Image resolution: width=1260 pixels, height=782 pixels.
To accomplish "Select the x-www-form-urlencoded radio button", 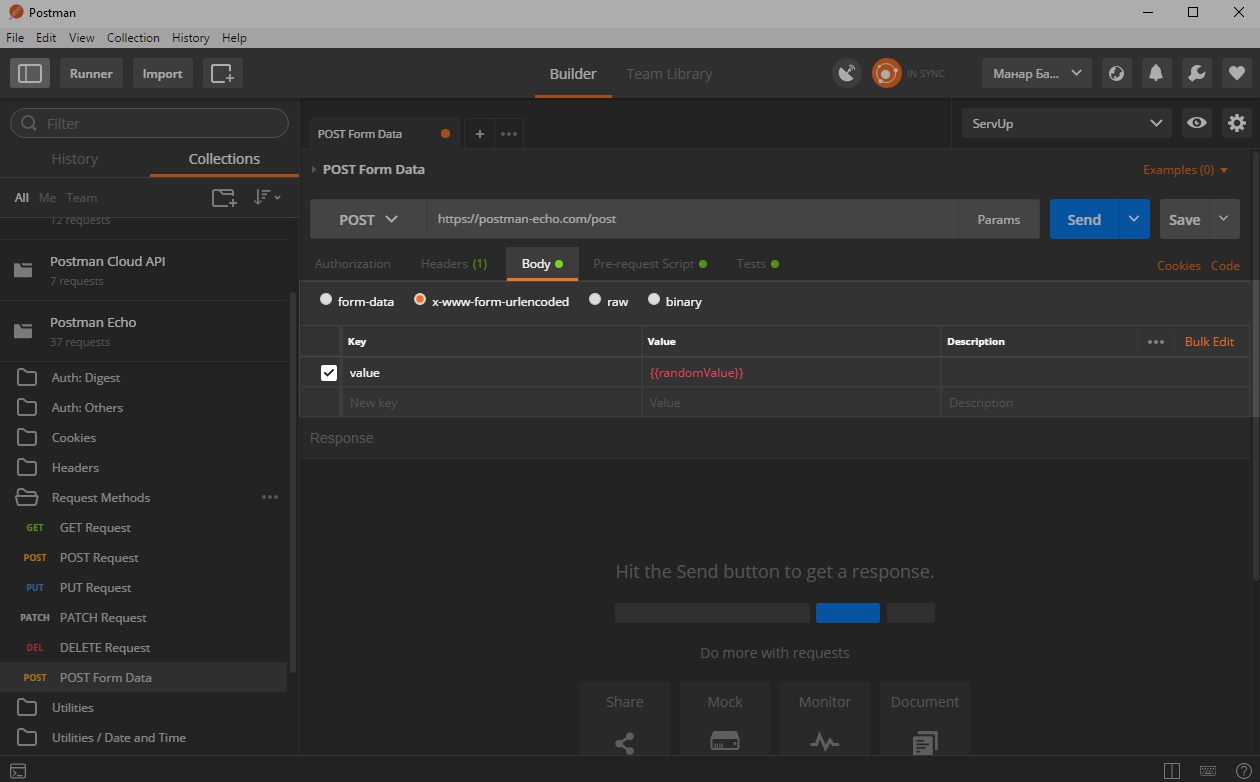I will pos(420,299).
